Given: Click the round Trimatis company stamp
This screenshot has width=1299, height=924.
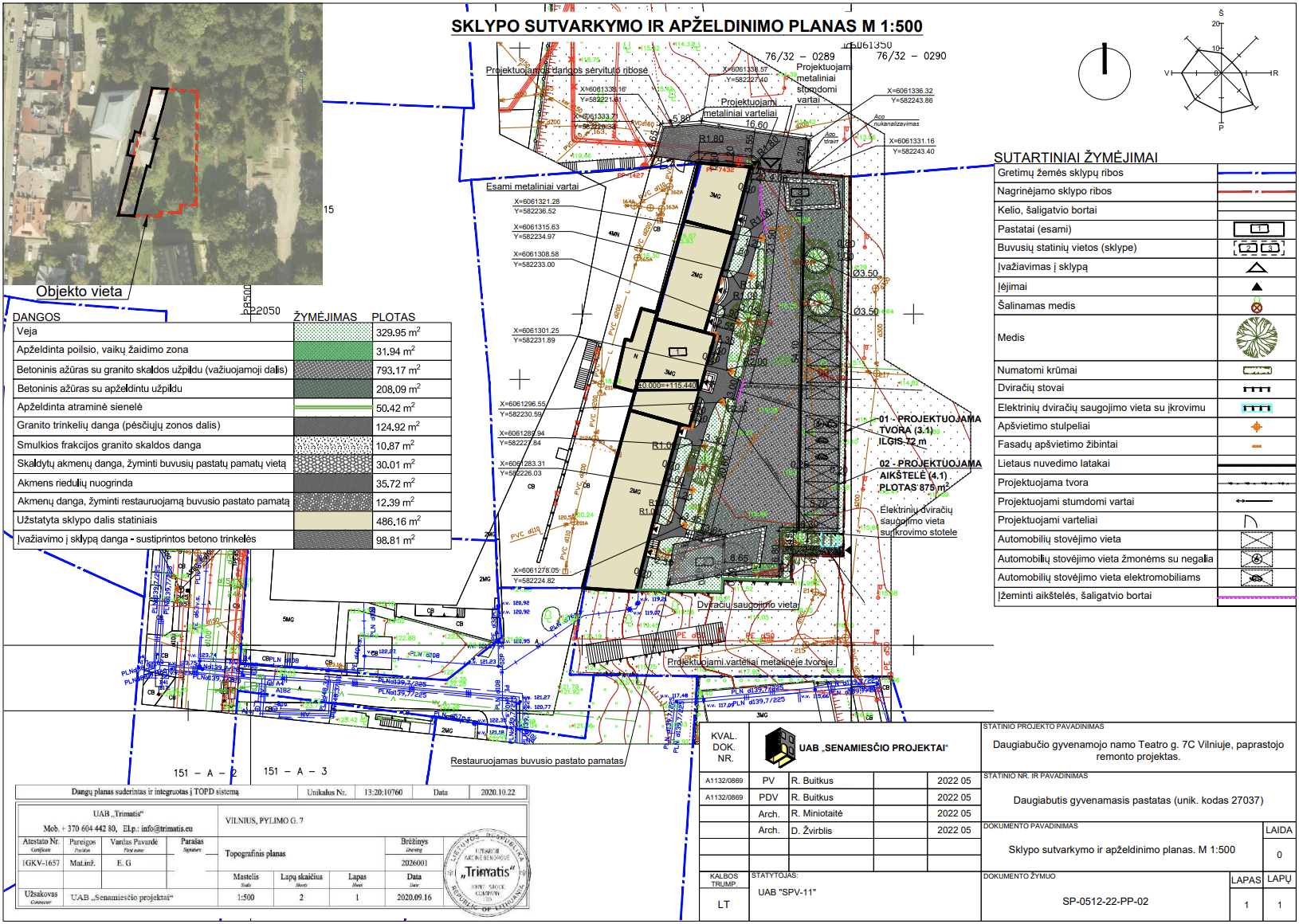Looking at the screenshot, I should (486, 871).
